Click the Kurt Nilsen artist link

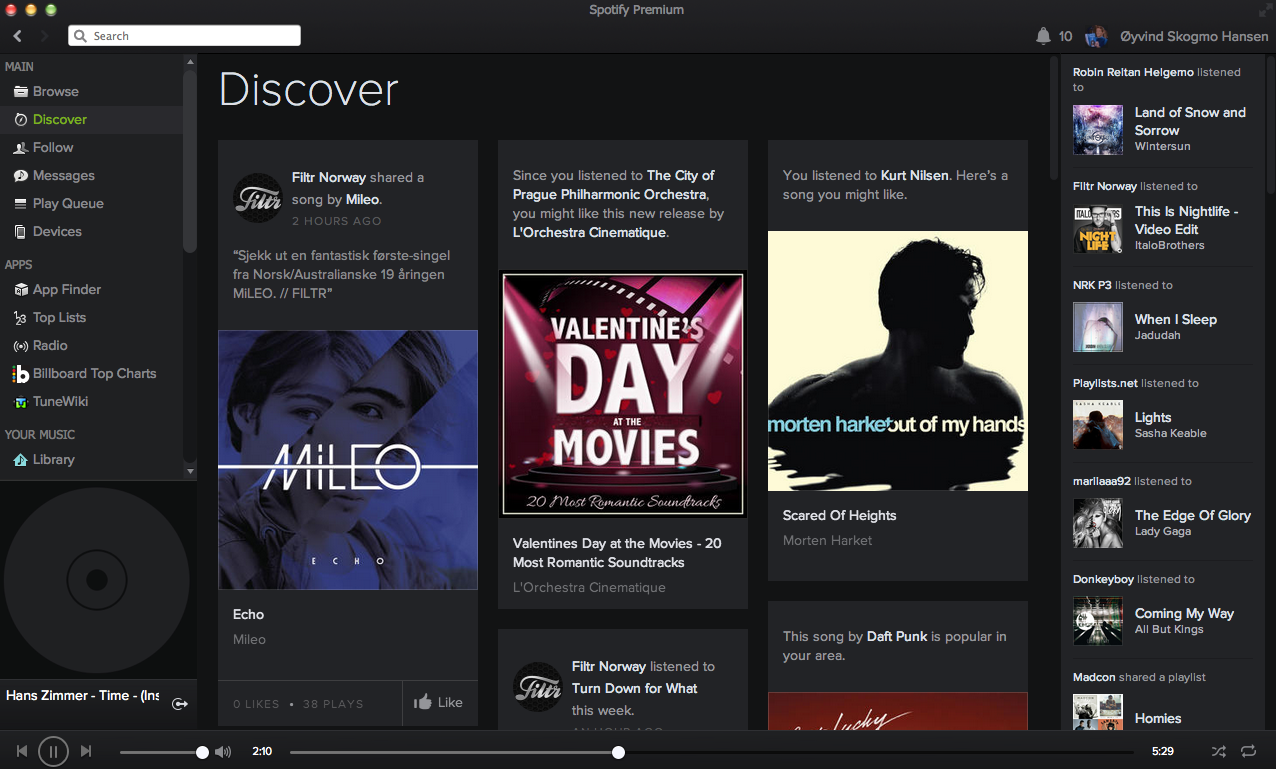tap(914, 175)
